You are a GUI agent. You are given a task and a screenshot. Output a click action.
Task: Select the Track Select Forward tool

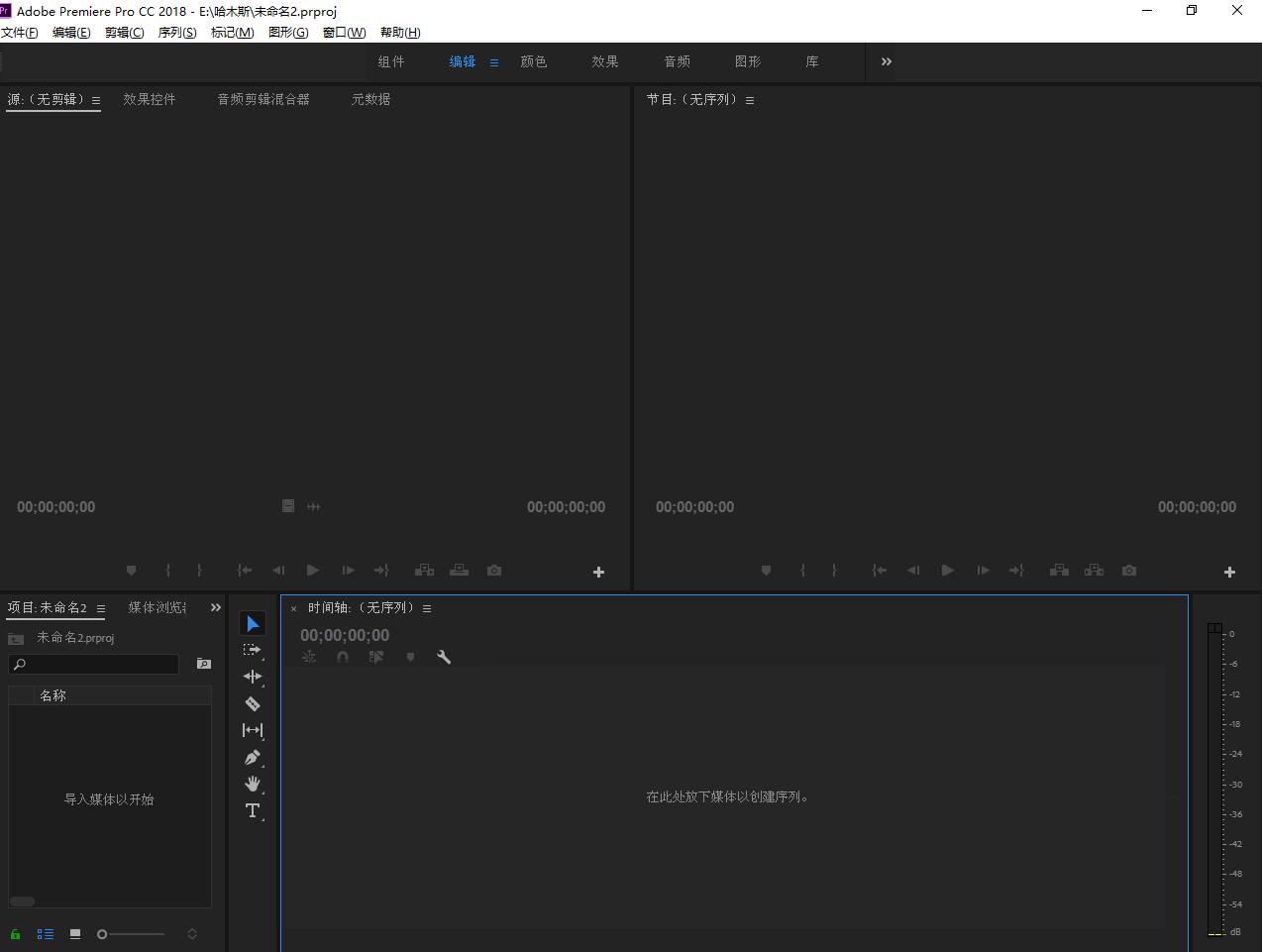point(253,650)
